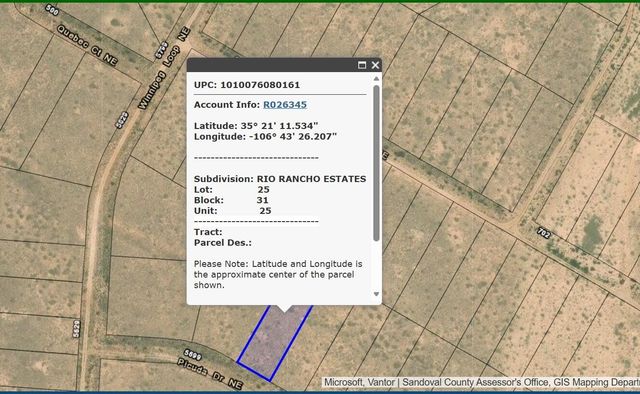The image size is (640, 394).
Task: Click the Tract: label
Action: [x=208, y=232]
